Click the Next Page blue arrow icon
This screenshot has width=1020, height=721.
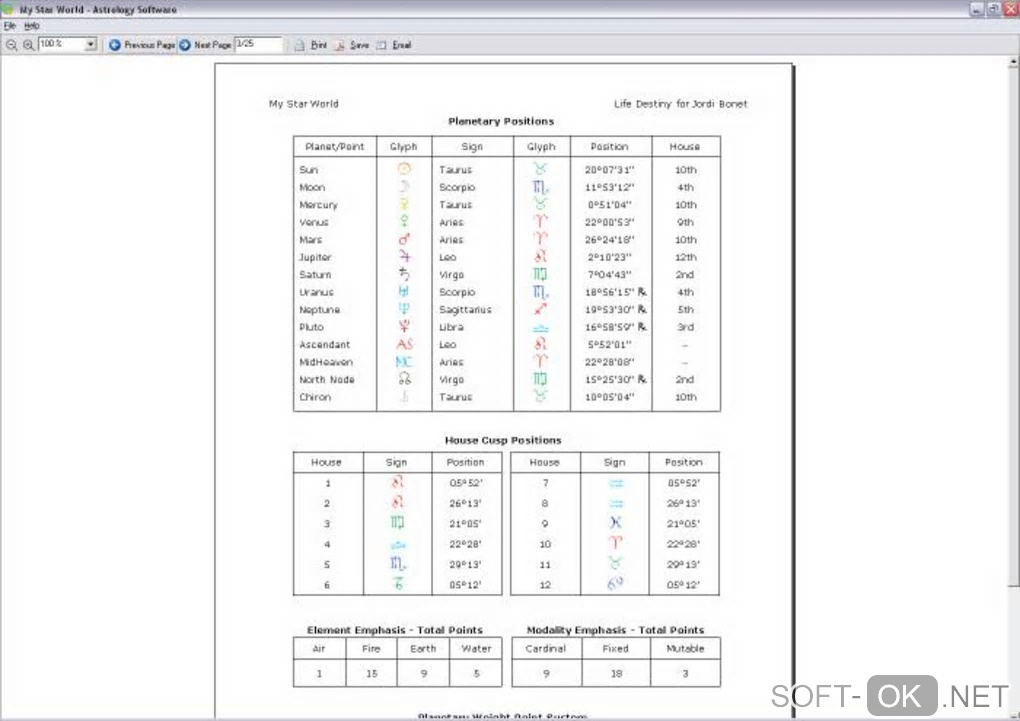pos(185,45)
